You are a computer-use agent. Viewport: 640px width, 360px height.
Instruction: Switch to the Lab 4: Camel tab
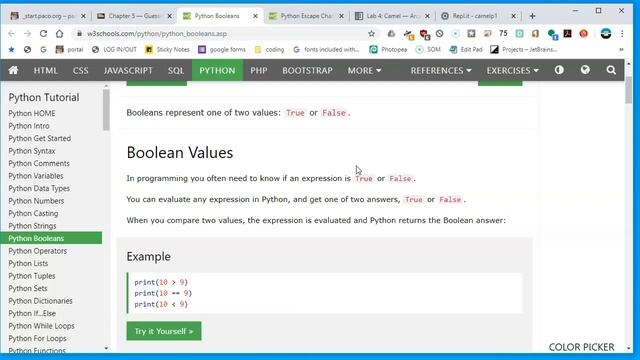[x=392, y=16]
